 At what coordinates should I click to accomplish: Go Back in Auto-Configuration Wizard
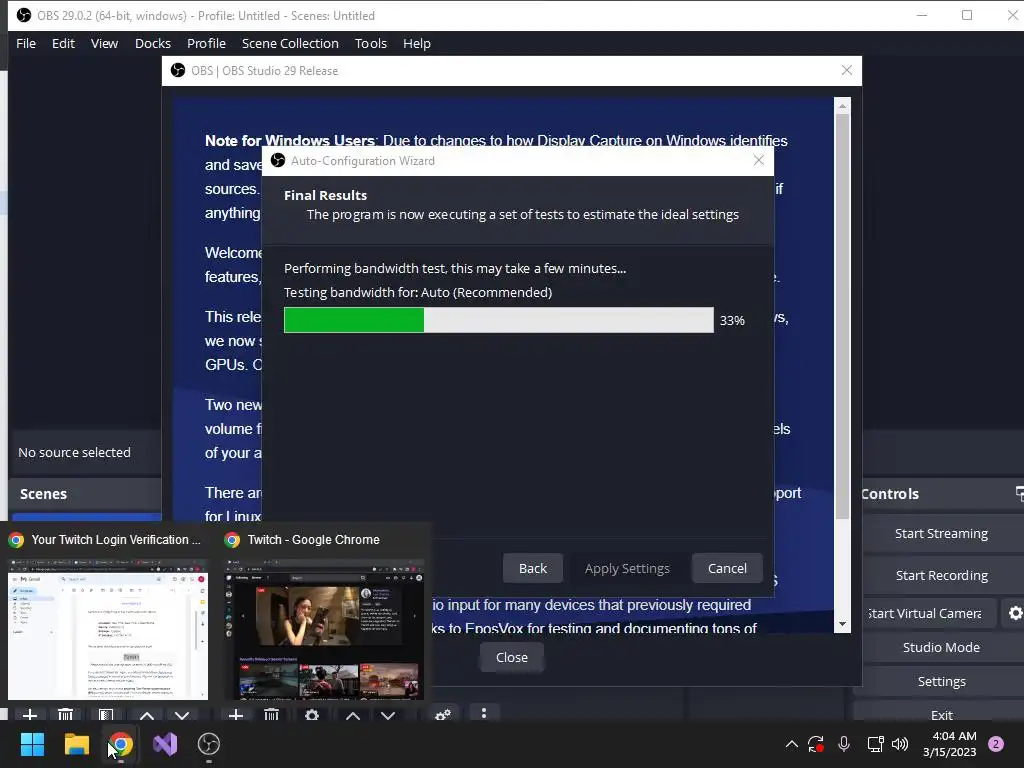point(533,568)
